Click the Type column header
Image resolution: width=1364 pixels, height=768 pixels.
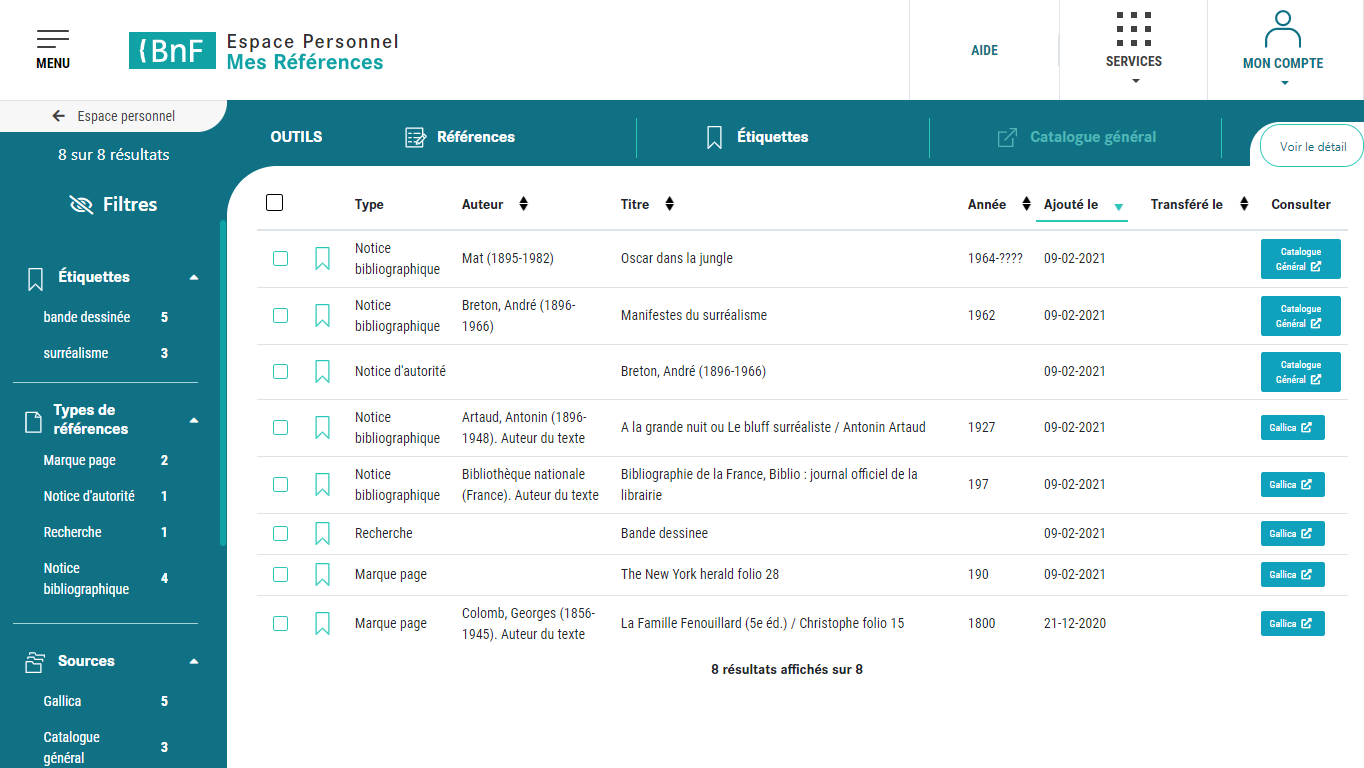369,204
